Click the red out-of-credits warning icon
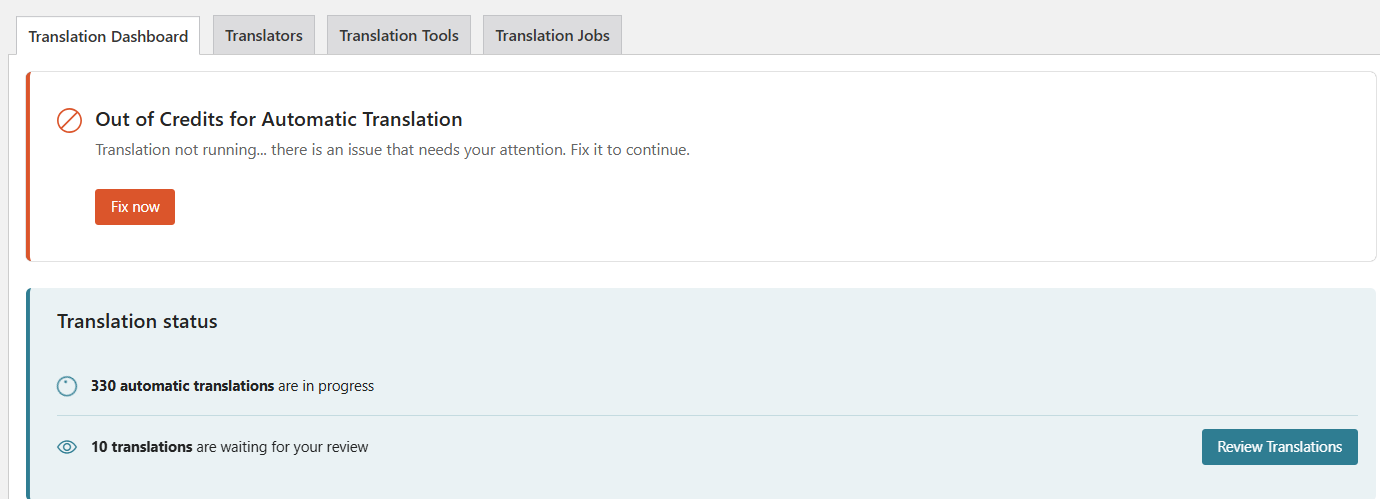 click(69, 121)
